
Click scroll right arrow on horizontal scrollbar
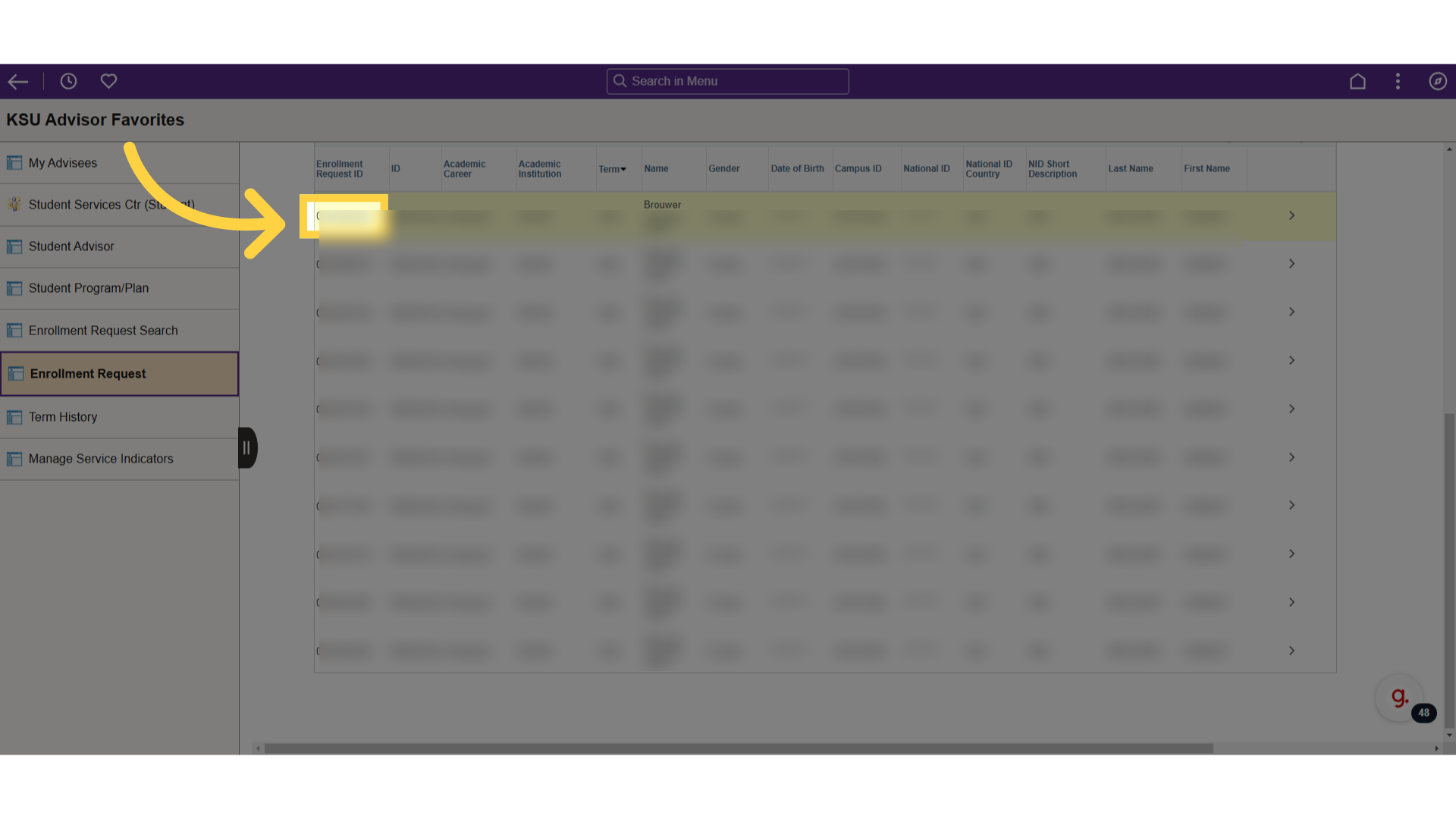pos(1436,748)
